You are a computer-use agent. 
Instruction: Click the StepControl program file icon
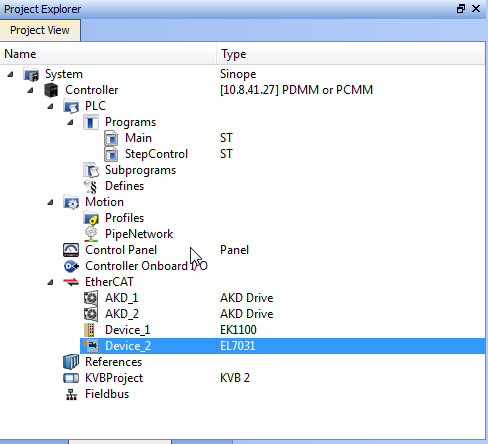(x=111, y=154)
